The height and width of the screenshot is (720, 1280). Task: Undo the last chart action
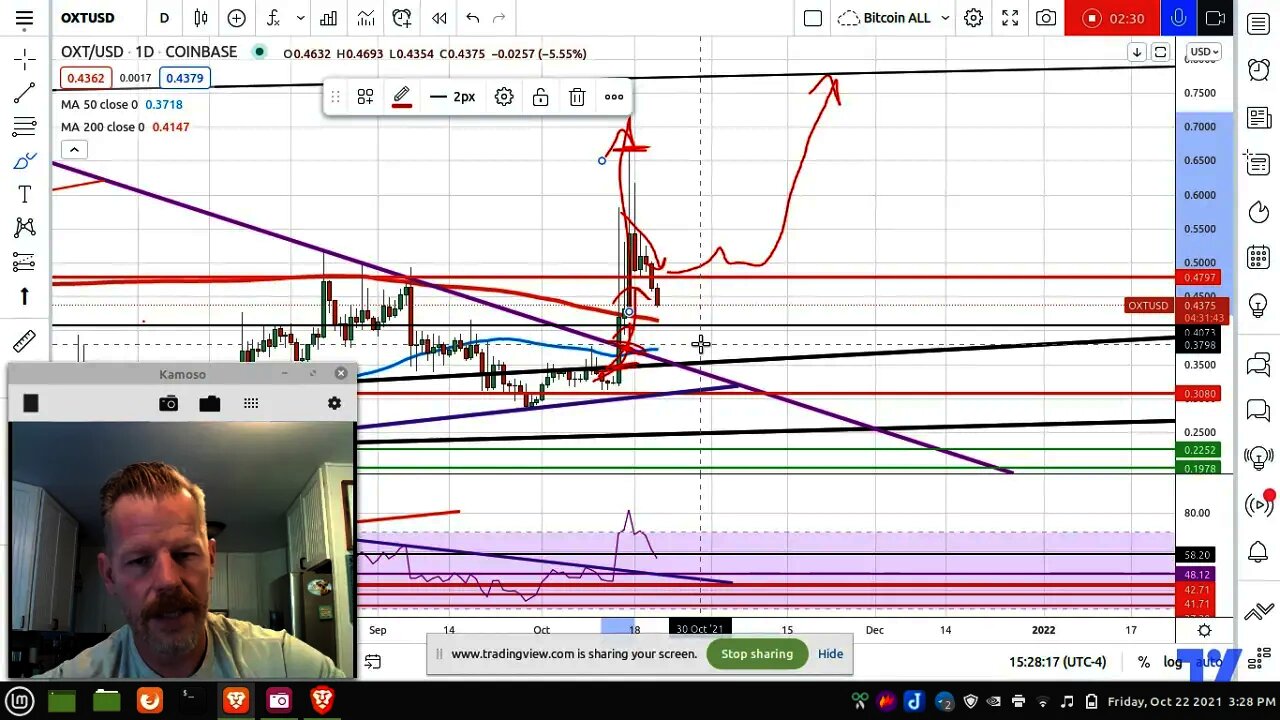click(472, 18)
